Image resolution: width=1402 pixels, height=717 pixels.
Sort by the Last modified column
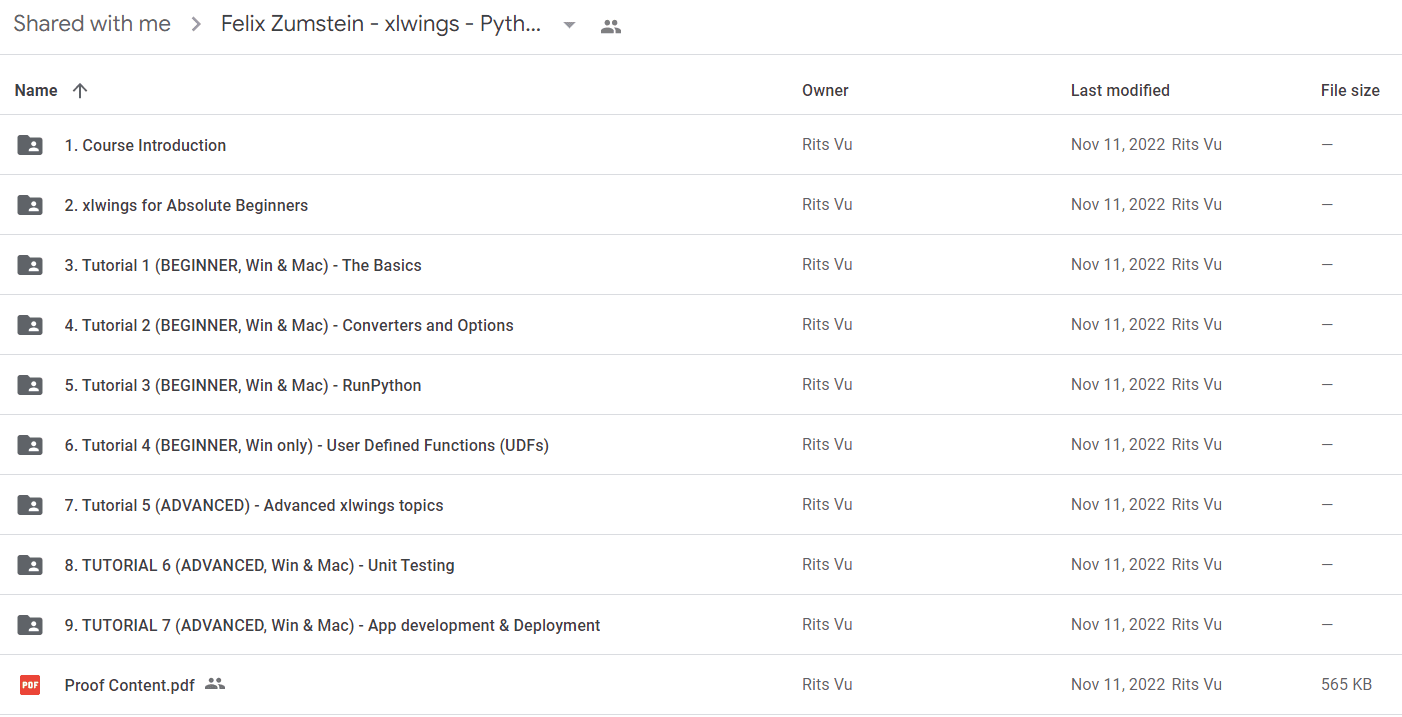(1120, 90)
